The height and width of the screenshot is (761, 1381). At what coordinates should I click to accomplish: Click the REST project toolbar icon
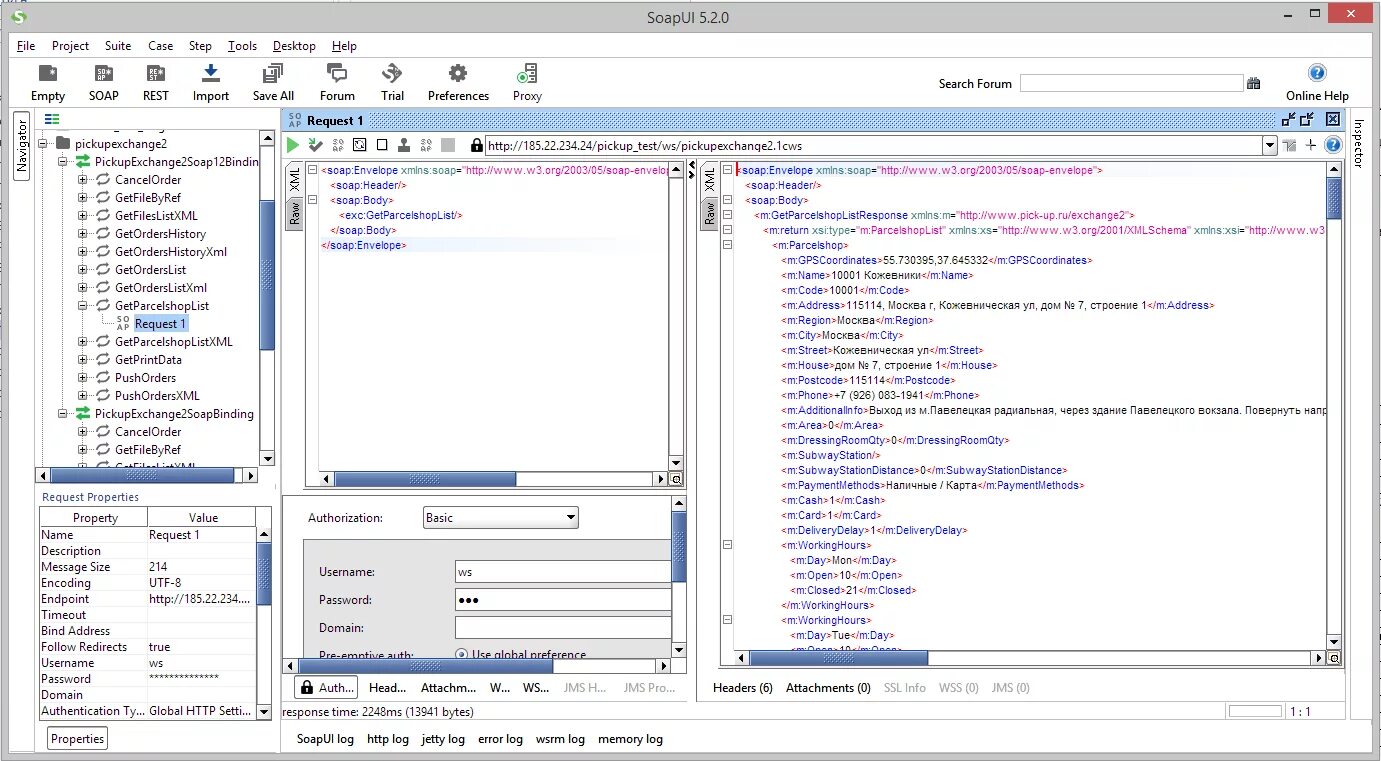tap(156, 73)
